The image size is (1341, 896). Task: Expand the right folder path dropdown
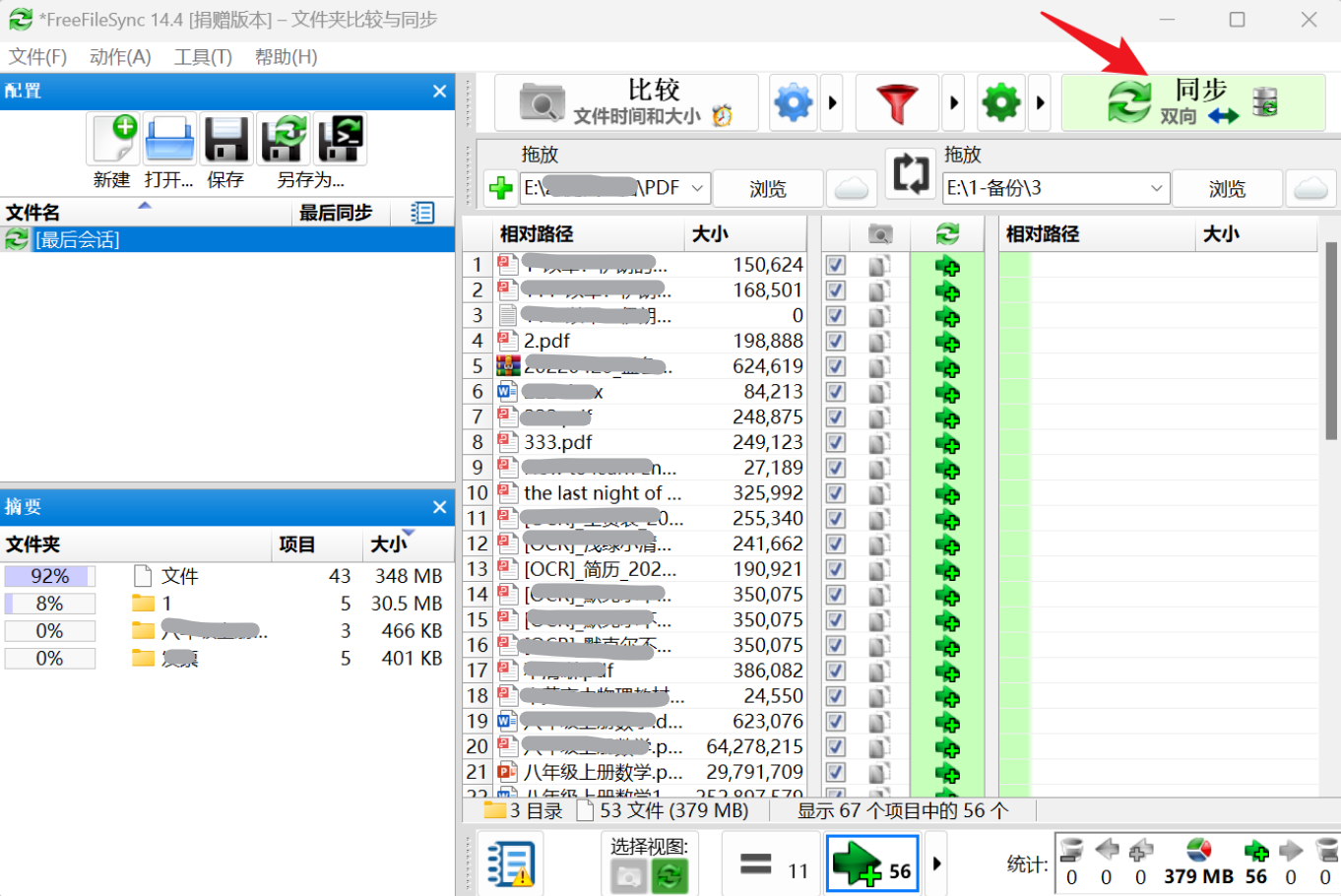(x=1156, y=188)
